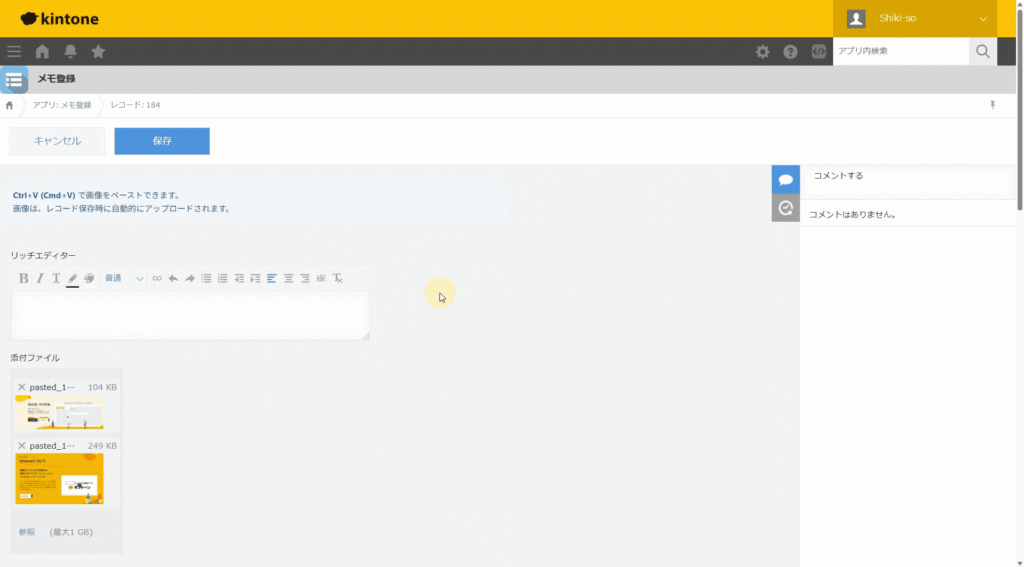Apply italic formatting in rich editor
Image resolution: width=1024 pixels, height=567 pixels.
point(40,278)
